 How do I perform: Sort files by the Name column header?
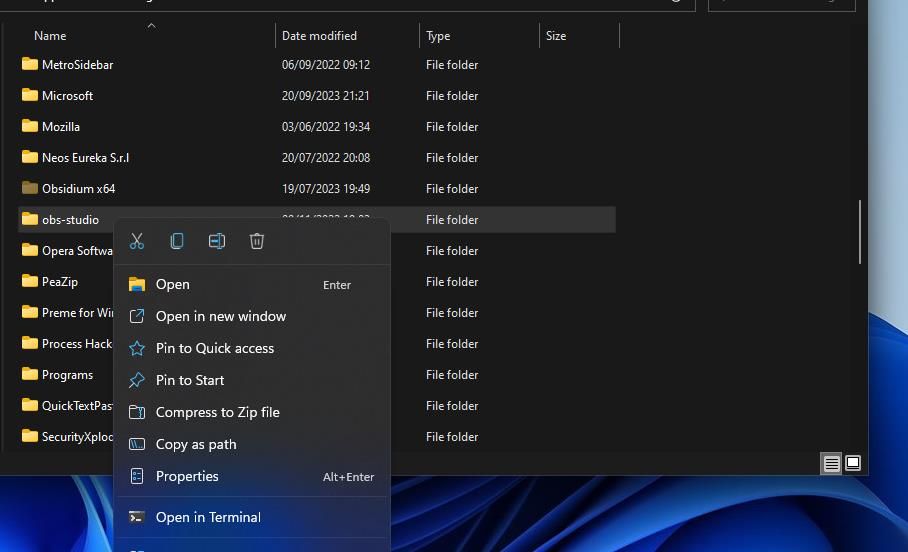pos(50,36)
